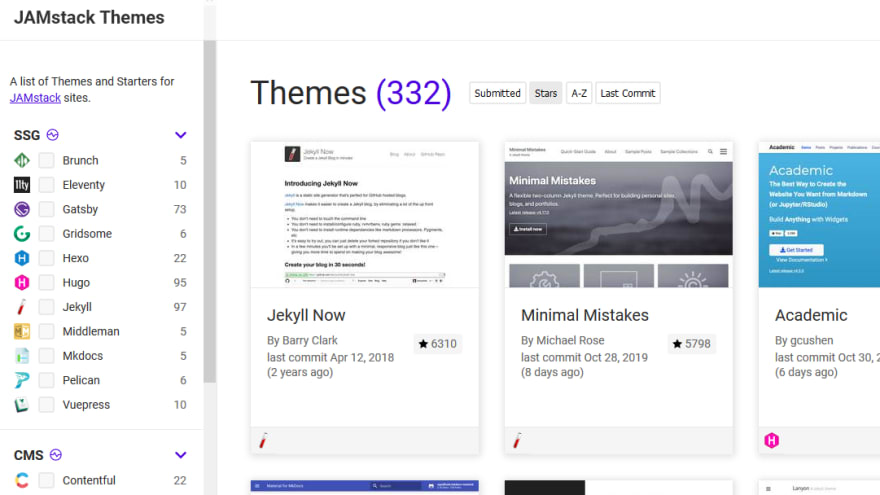Click the Hugo logo icon in sidebar

tap(22, 282)
